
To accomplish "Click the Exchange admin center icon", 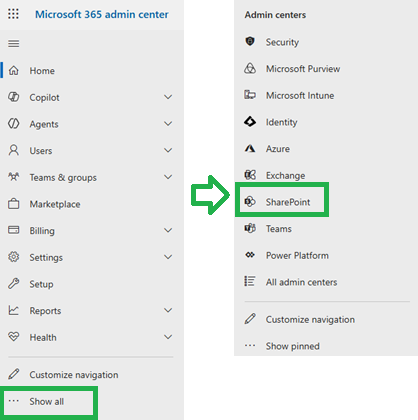I will 250,175.
